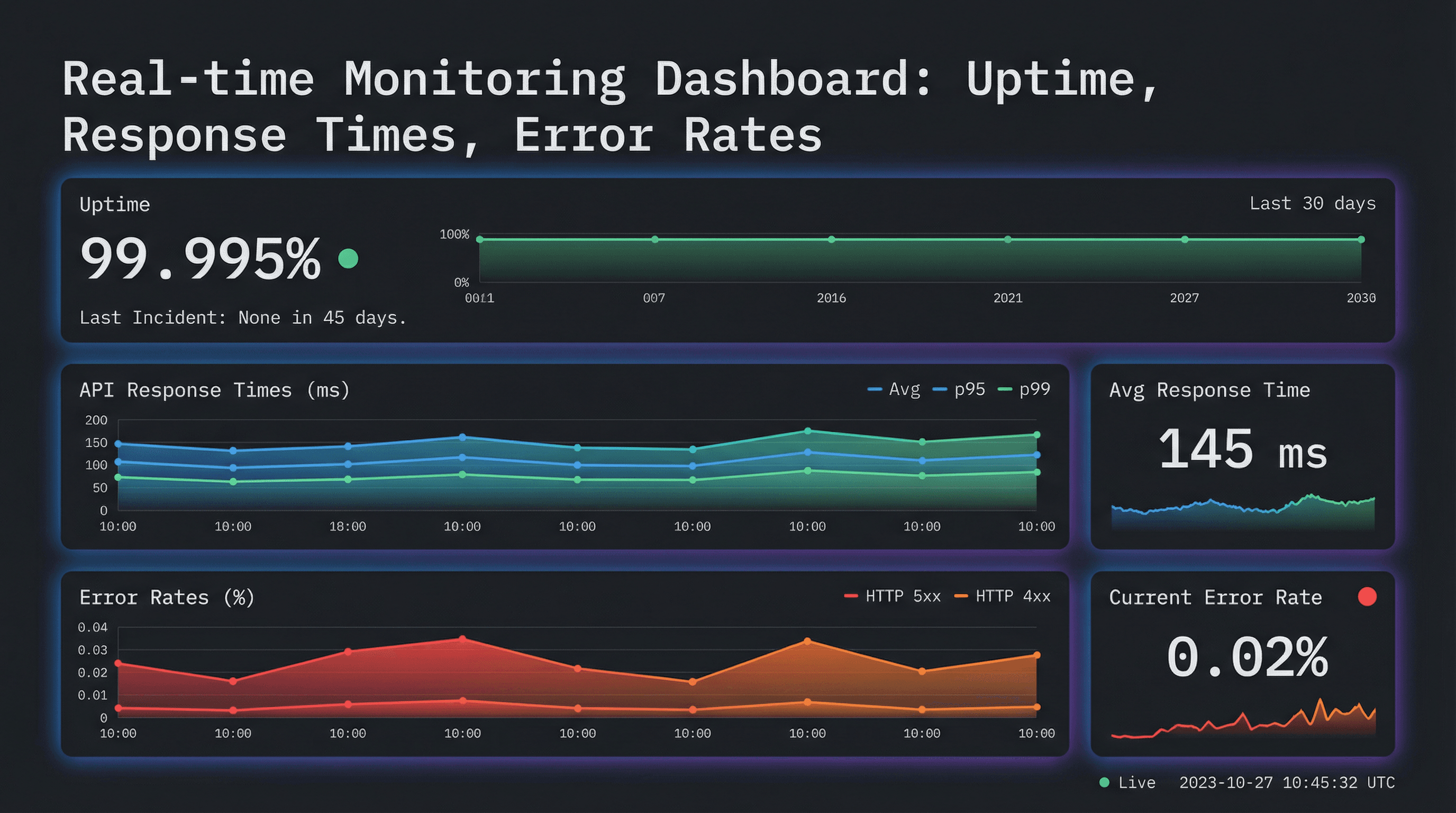Click the green uptime status dot
The width and height of the screenshot is (1456, 813).
click(x=348, y=258)
